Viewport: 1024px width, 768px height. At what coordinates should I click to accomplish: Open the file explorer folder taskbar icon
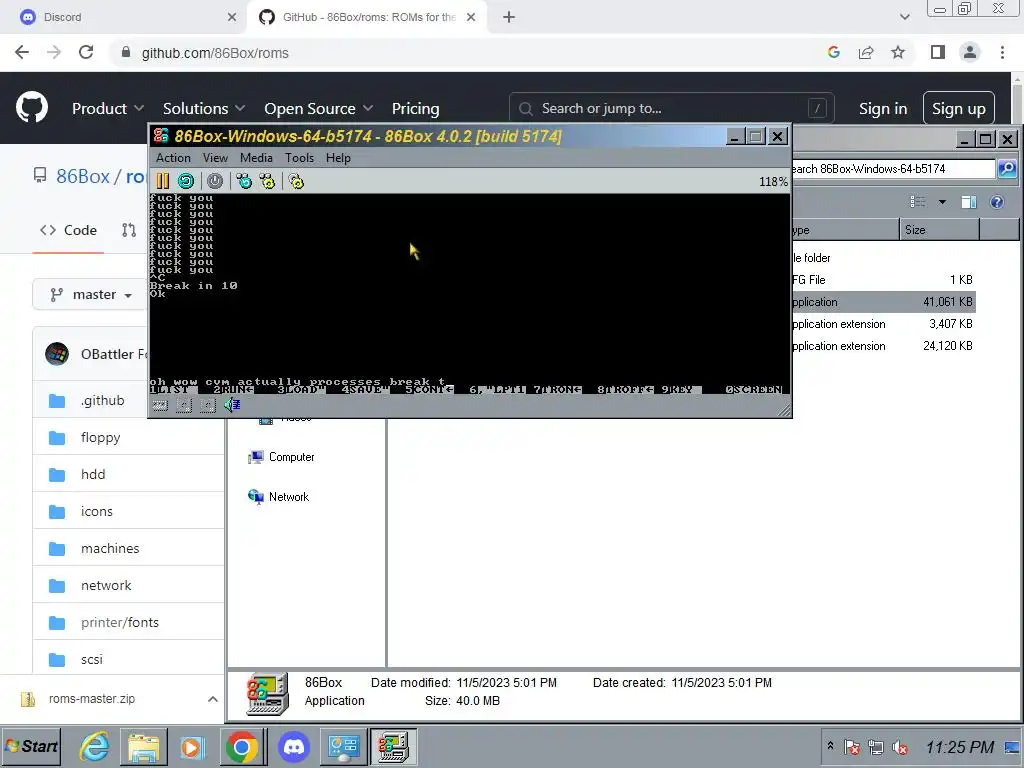(144, 746)
